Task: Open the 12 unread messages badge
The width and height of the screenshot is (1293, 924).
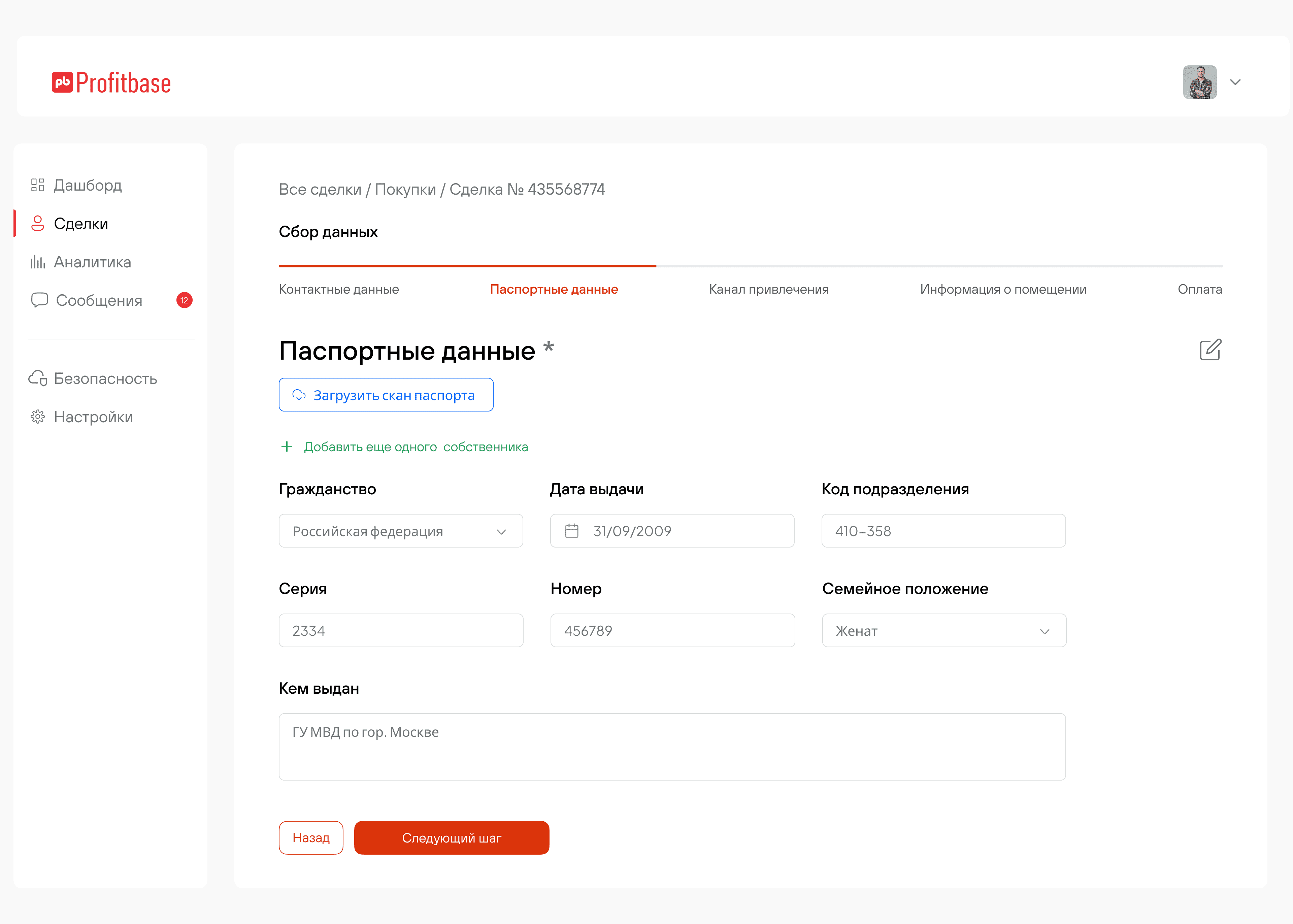Action: coord(184,300)
